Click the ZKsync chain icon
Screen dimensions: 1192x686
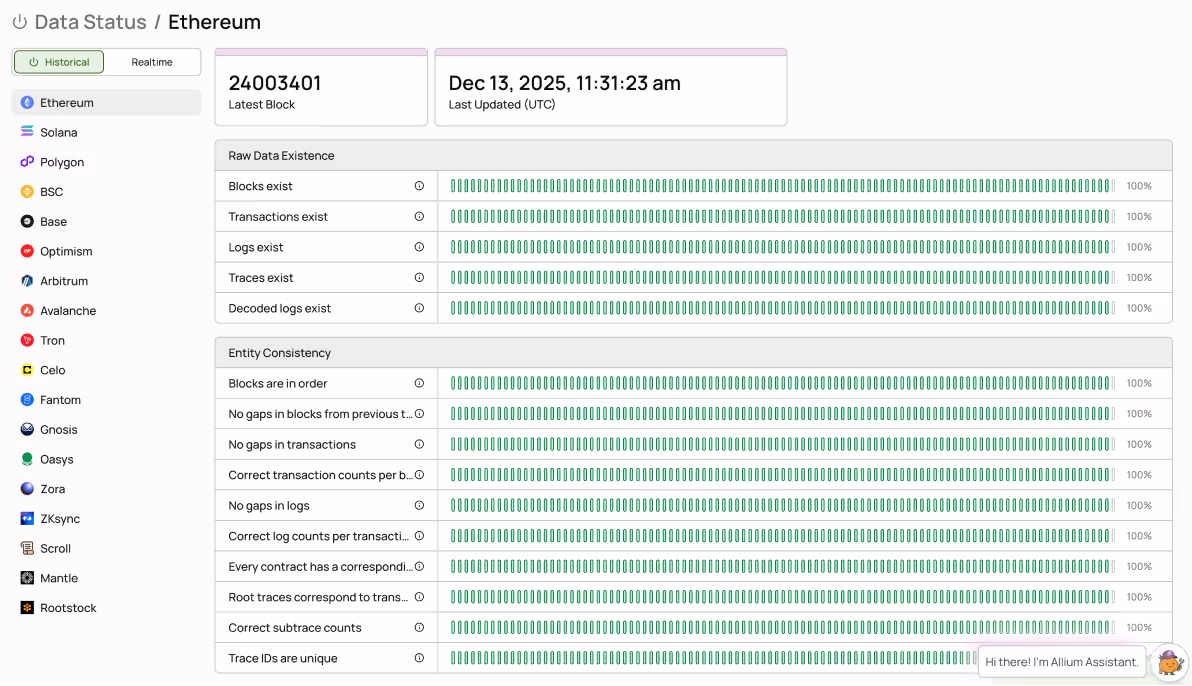point(27,519)
